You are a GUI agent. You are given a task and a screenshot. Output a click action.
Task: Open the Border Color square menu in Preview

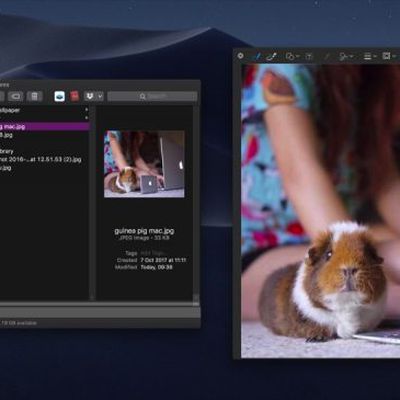click(x=389, y=56)
